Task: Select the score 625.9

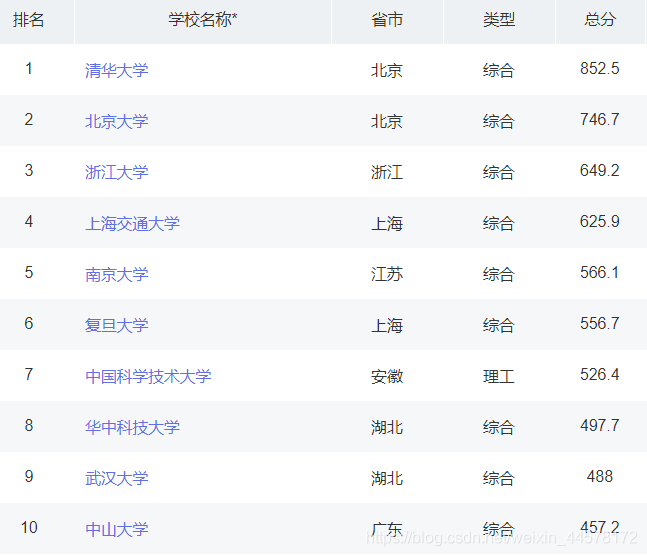Action: (600, 222)
